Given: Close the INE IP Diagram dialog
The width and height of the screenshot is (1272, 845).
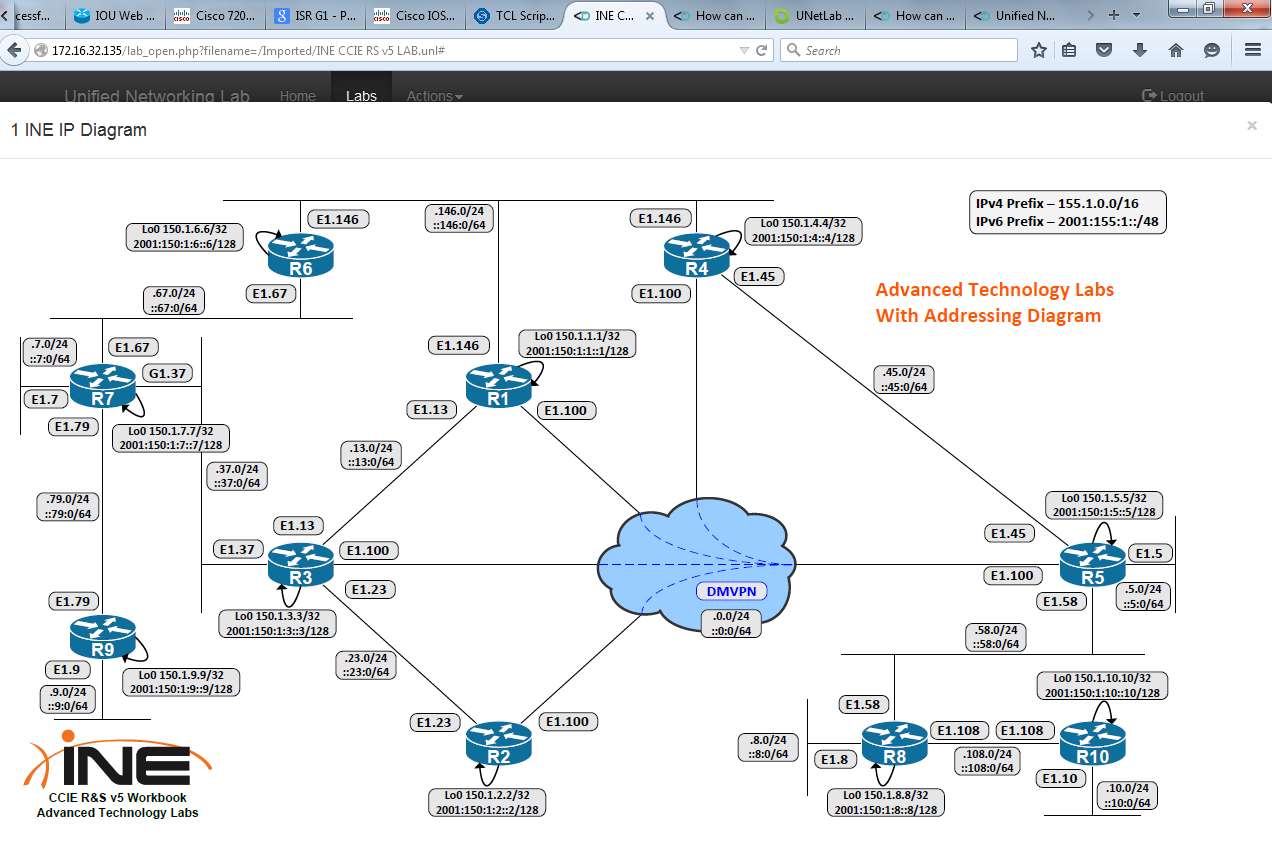Looking at the screenshot, I should coord(1252,126).
